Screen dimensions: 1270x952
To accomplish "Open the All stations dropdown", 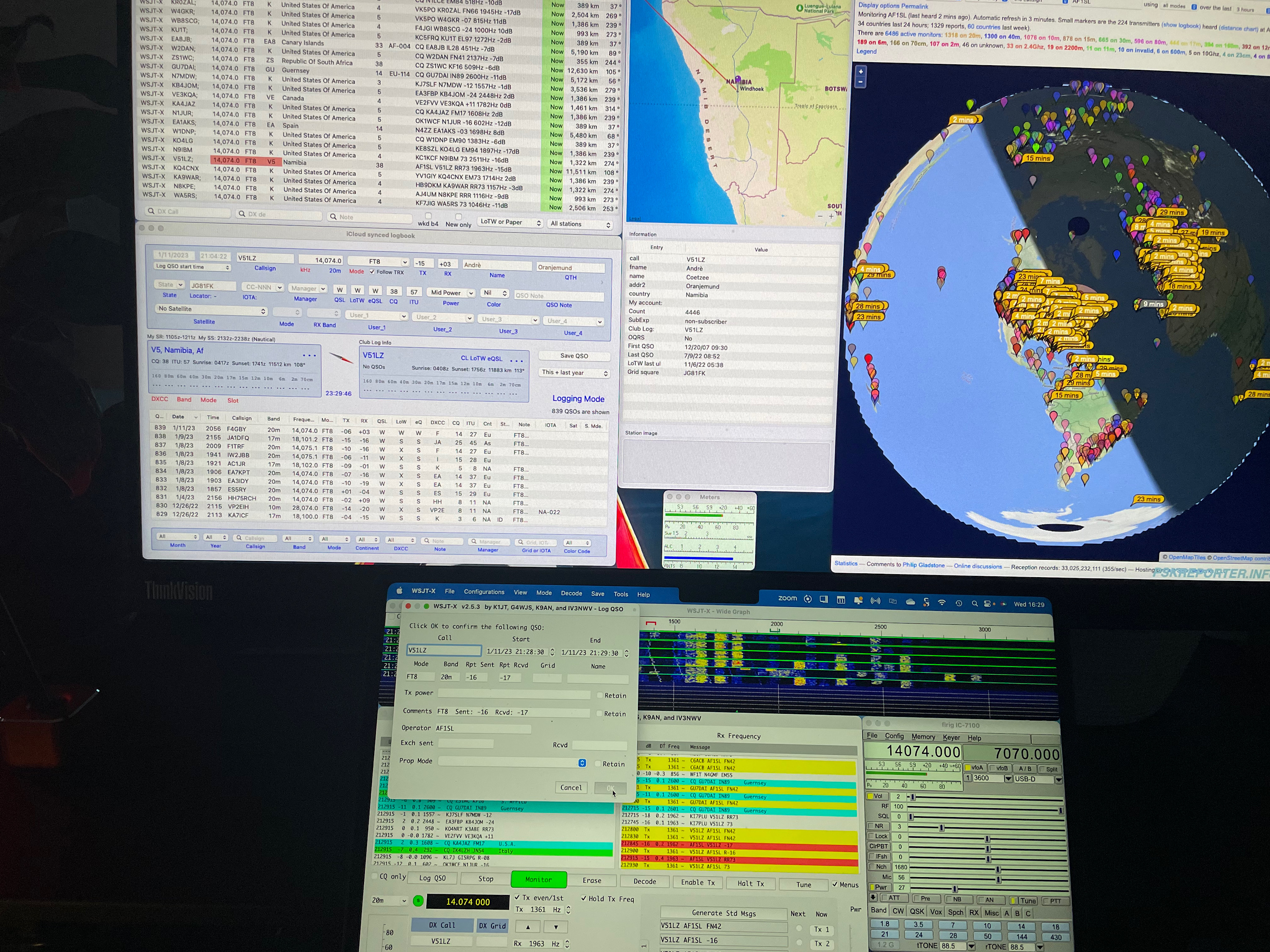I will (x=580, y=224).
